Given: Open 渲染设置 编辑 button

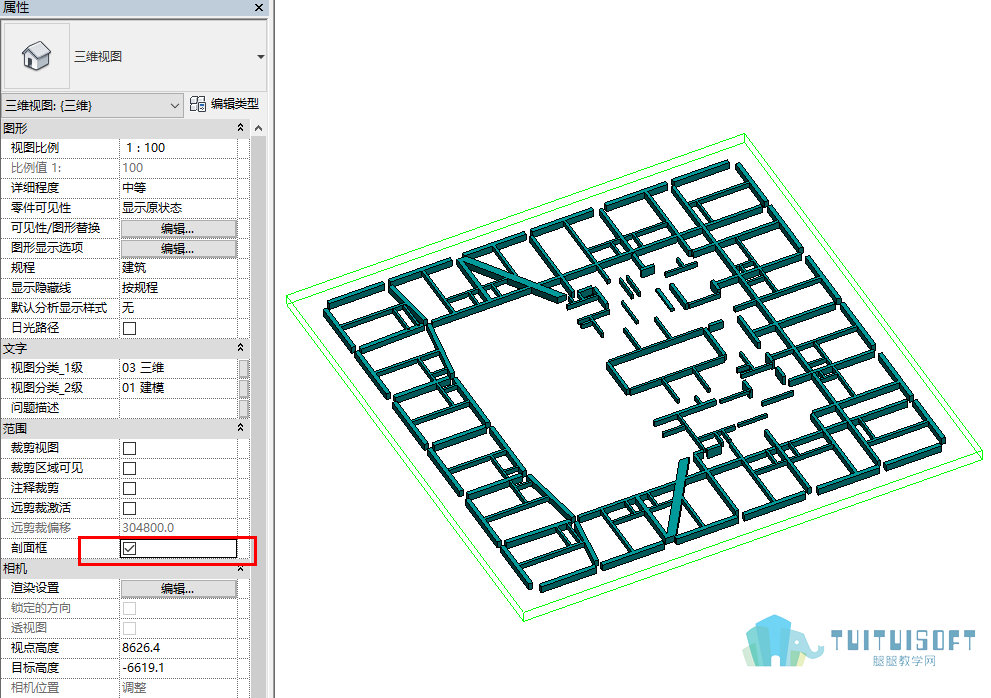Looking at the screenshot, I should click(179, 589).
